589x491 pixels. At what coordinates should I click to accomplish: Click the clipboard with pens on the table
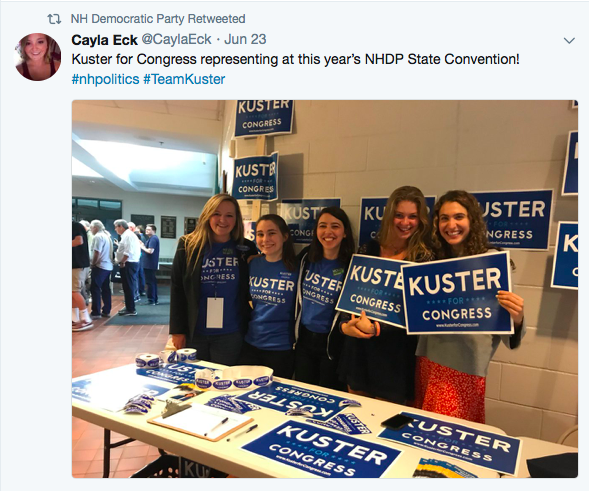click(201, 421)
